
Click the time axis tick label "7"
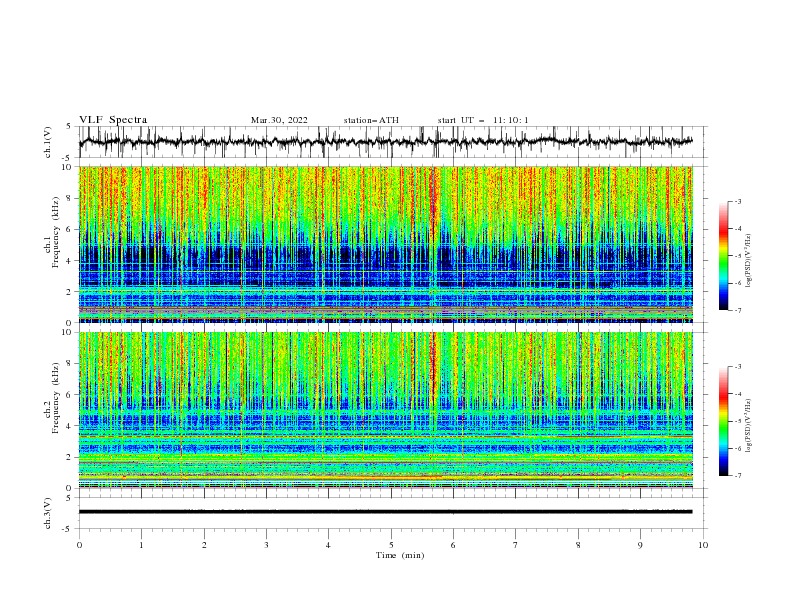coord(516,545)
